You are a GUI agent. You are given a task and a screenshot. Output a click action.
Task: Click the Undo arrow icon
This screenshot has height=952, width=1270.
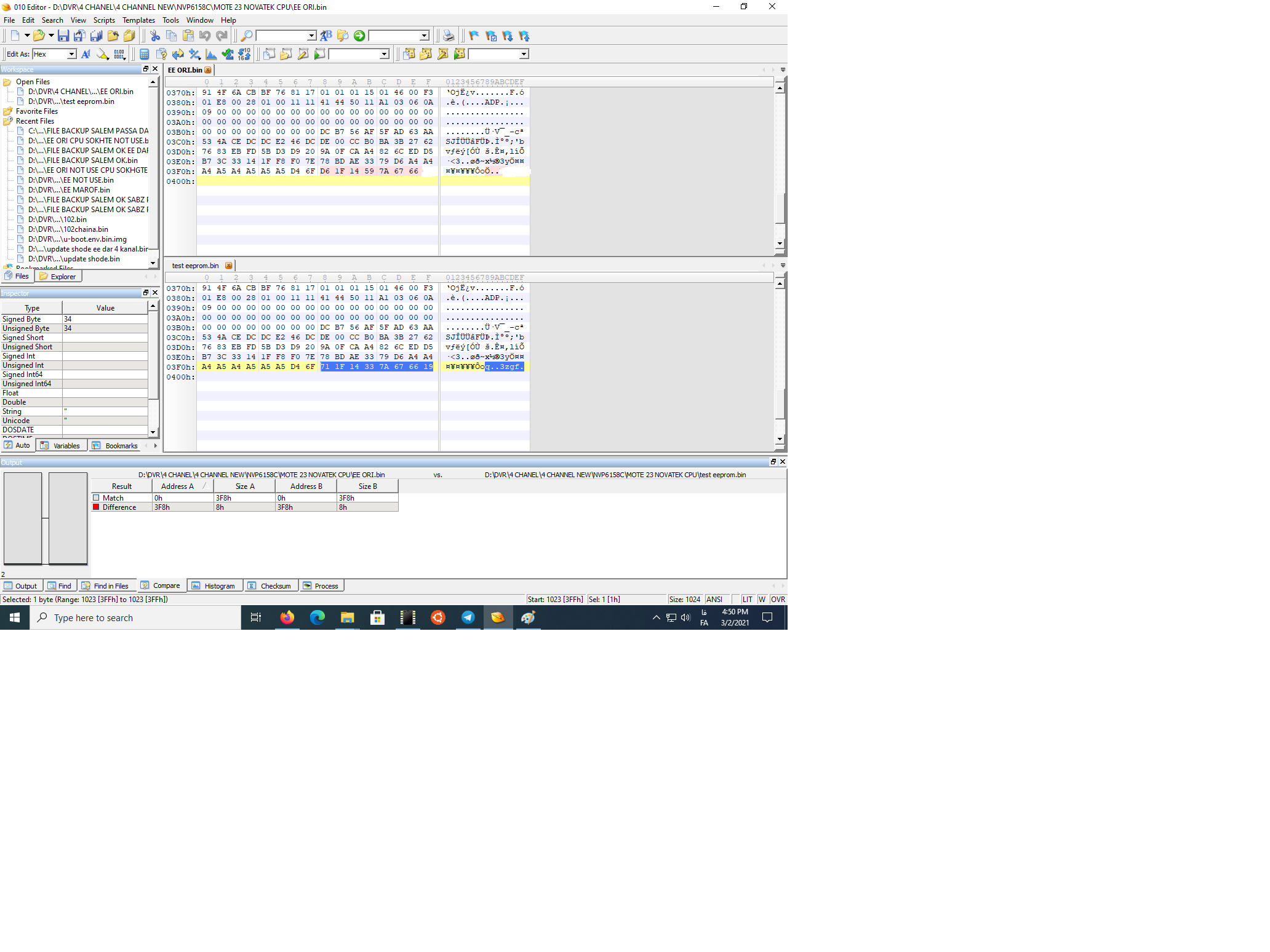pyautogui.click(x=205, y=36)
